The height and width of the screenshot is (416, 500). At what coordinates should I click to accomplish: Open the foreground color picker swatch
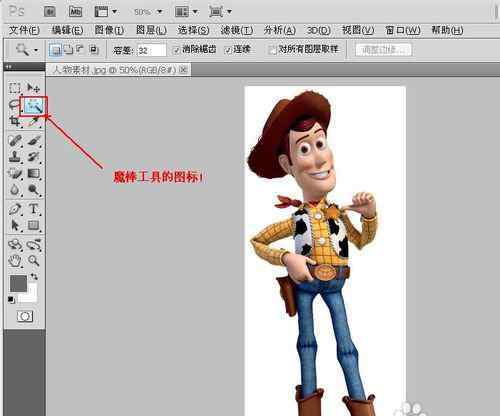point(17,283)
